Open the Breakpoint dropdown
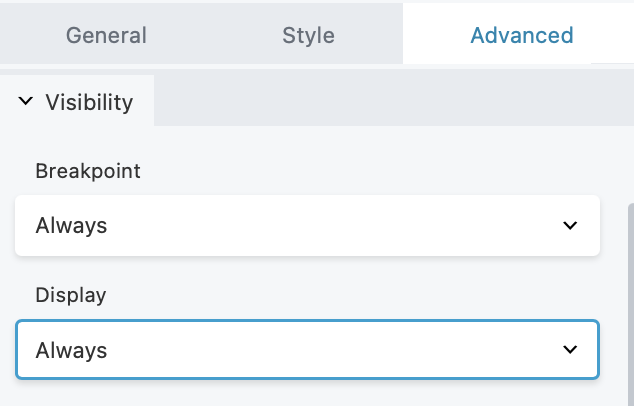This screenshot has height=406, width=634. [x=307, y=225]
